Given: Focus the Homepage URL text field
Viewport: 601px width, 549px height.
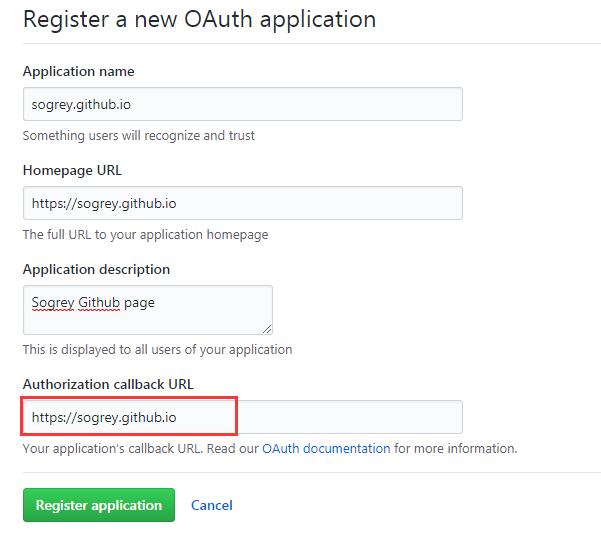Looking at the screenshot, I should pos(242,203).
